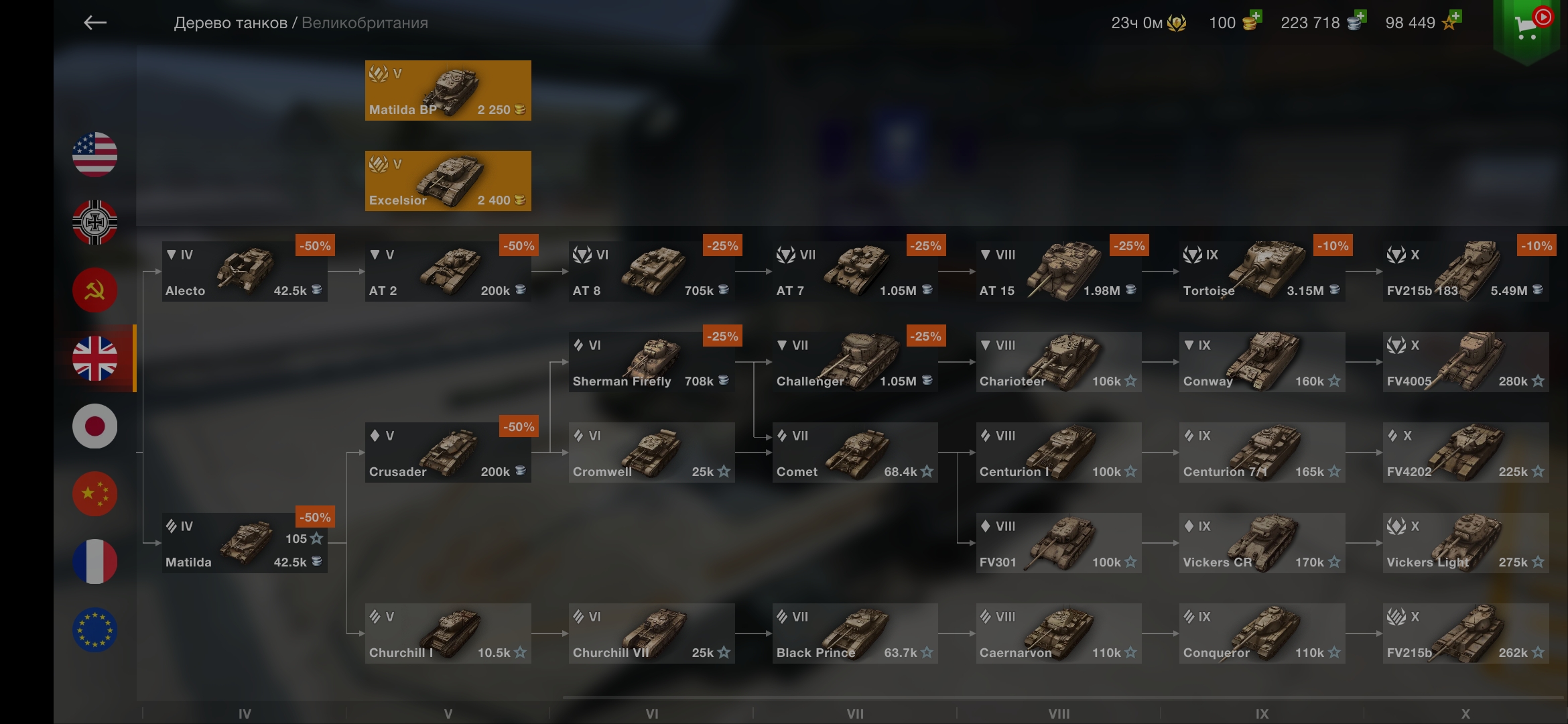Select the USA flag nation
Viewport: 1568px width, 724px height.
pyautogui.click(x=94, y=154)
